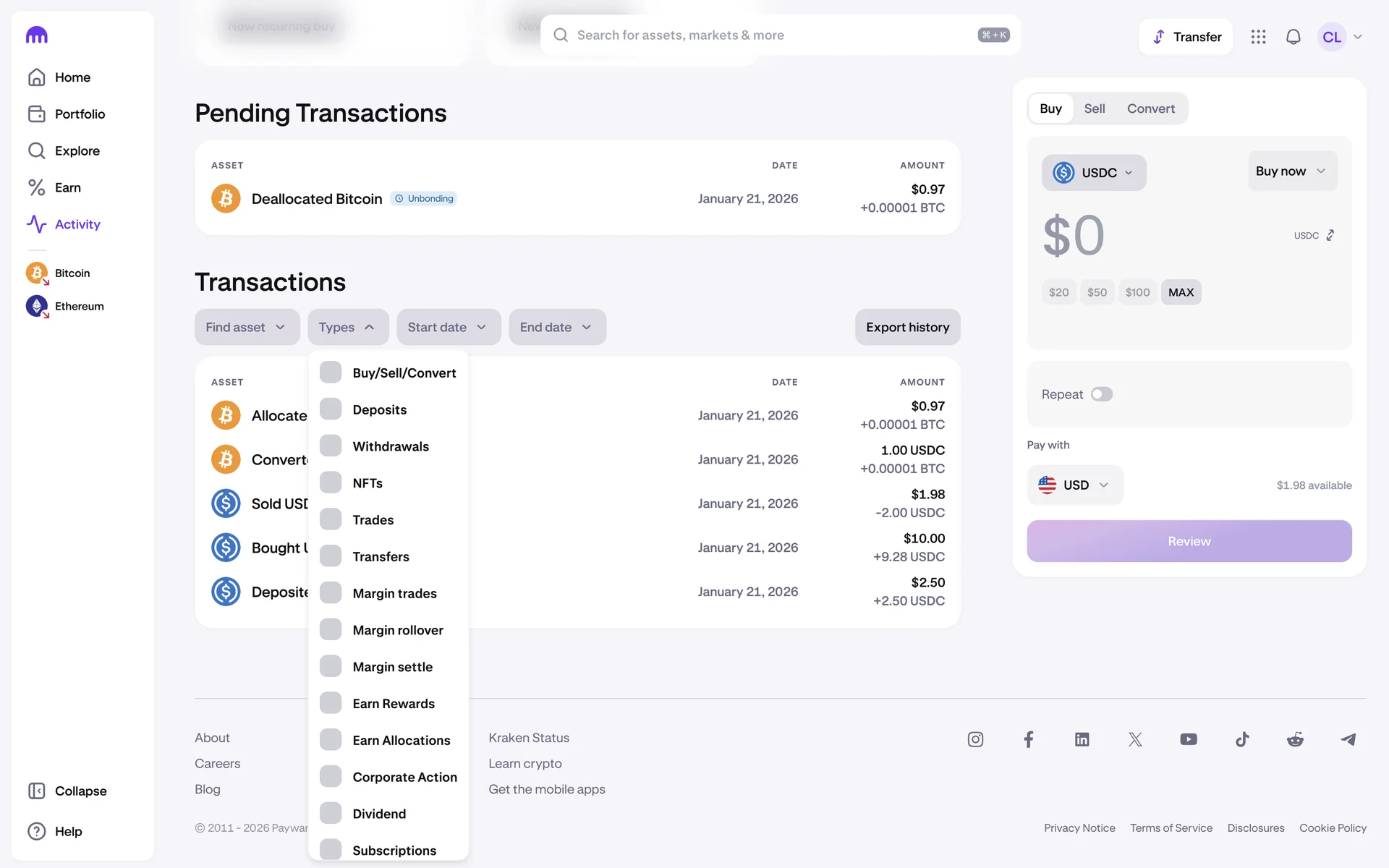Go to Portfolio in the sidebar
The height and width of the screenshot is (868, 1389).
[x=80, y=114]
